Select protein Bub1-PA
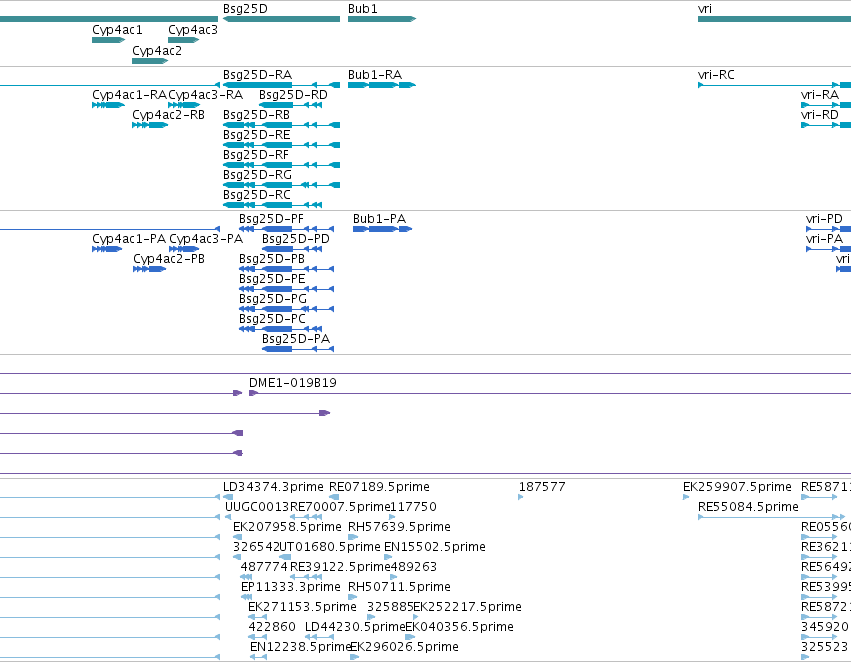The image size is (851, 662). (382, 229)
